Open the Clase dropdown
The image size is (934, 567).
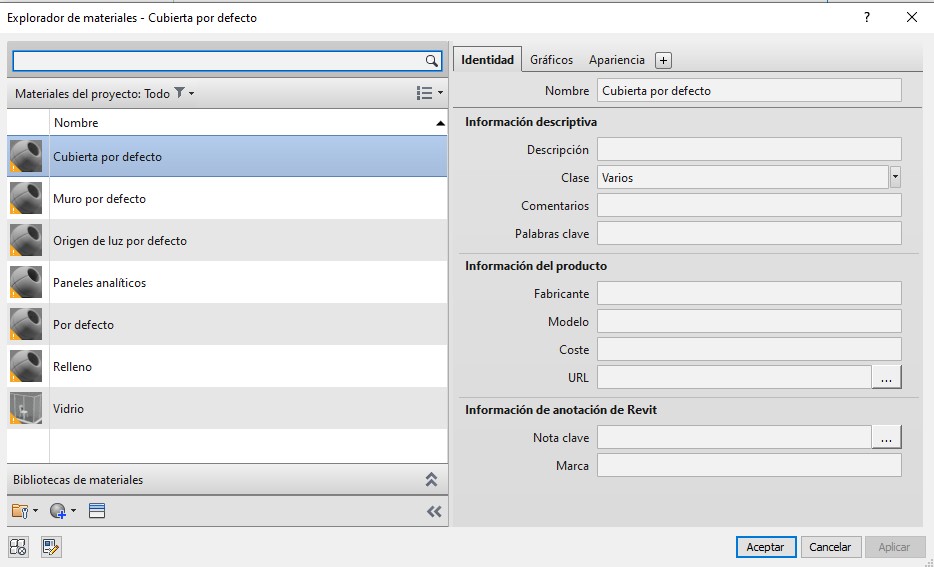pyautogui.click(x=895, y=177)
